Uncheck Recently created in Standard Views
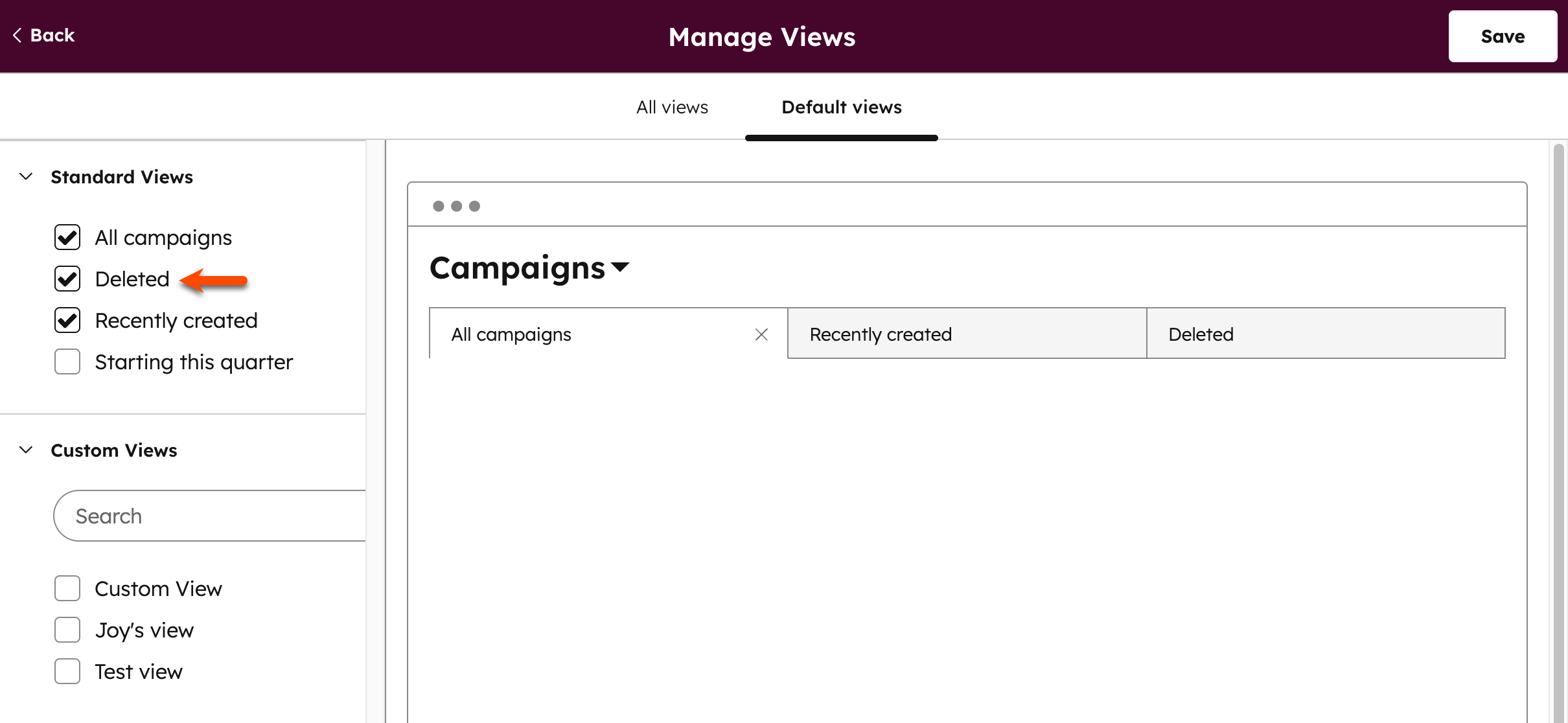 pos(67,320)
